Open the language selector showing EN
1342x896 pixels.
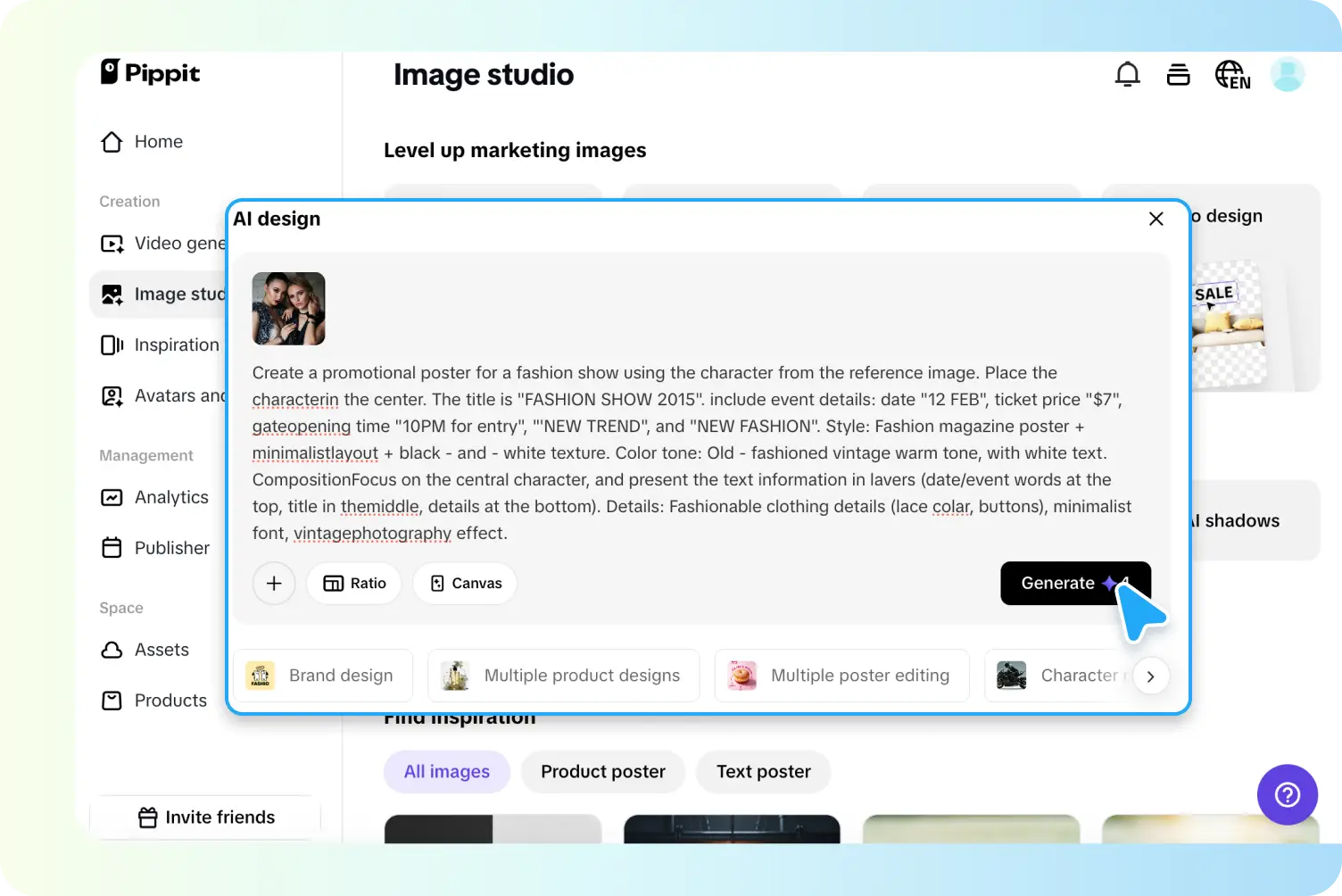pos(1231,74)
